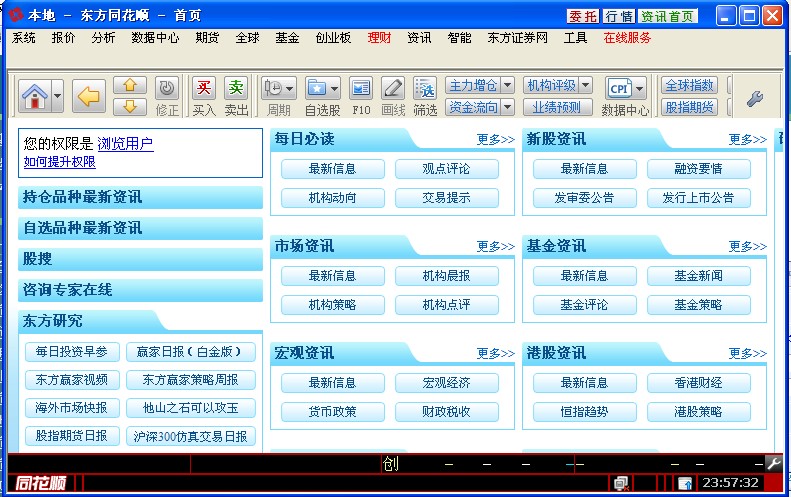This screenshot has height=497, width=791.
Task: Click the 观点评论 button
Action: pos(446,169)
